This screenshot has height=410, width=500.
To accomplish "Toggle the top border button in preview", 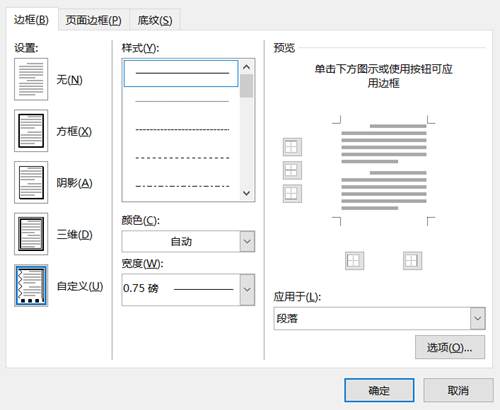I will (x=292, y=147).
